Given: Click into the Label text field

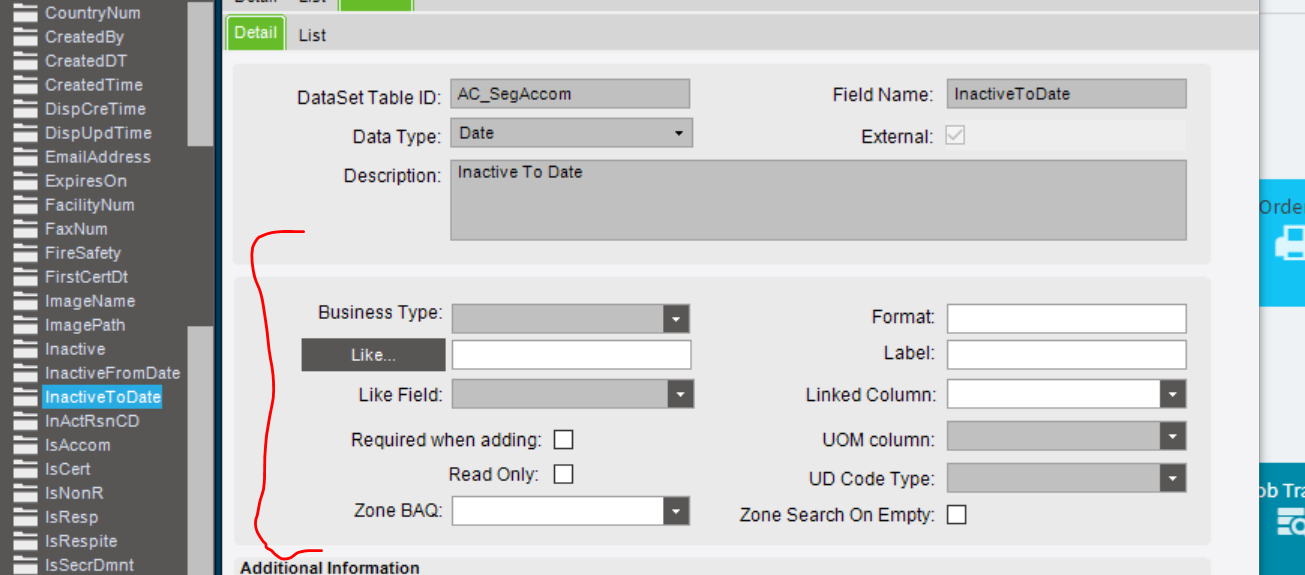Looking at the screenshot, I should pyautogui.click(x=1066, y=354).
